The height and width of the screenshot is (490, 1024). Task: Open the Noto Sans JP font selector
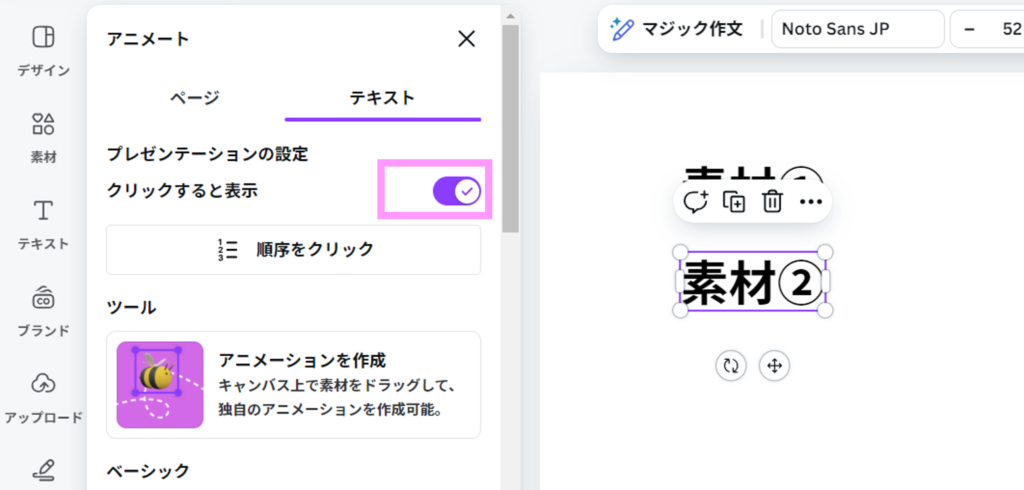click(857, 29)
